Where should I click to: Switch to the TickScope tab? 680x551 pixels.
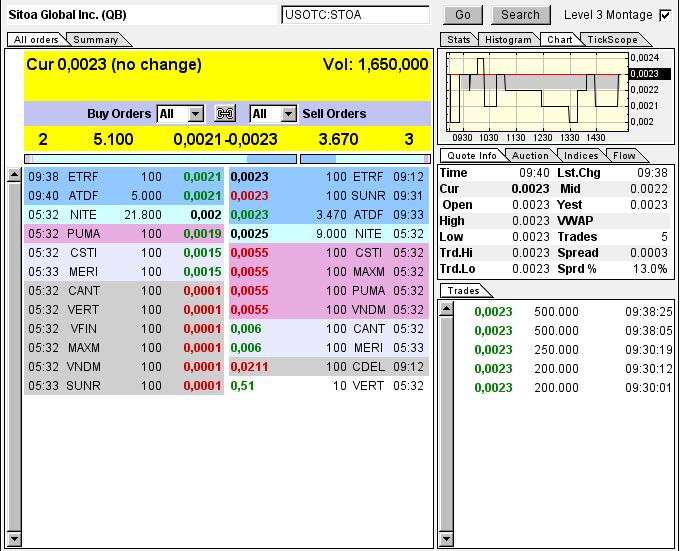tap(611, 40)
